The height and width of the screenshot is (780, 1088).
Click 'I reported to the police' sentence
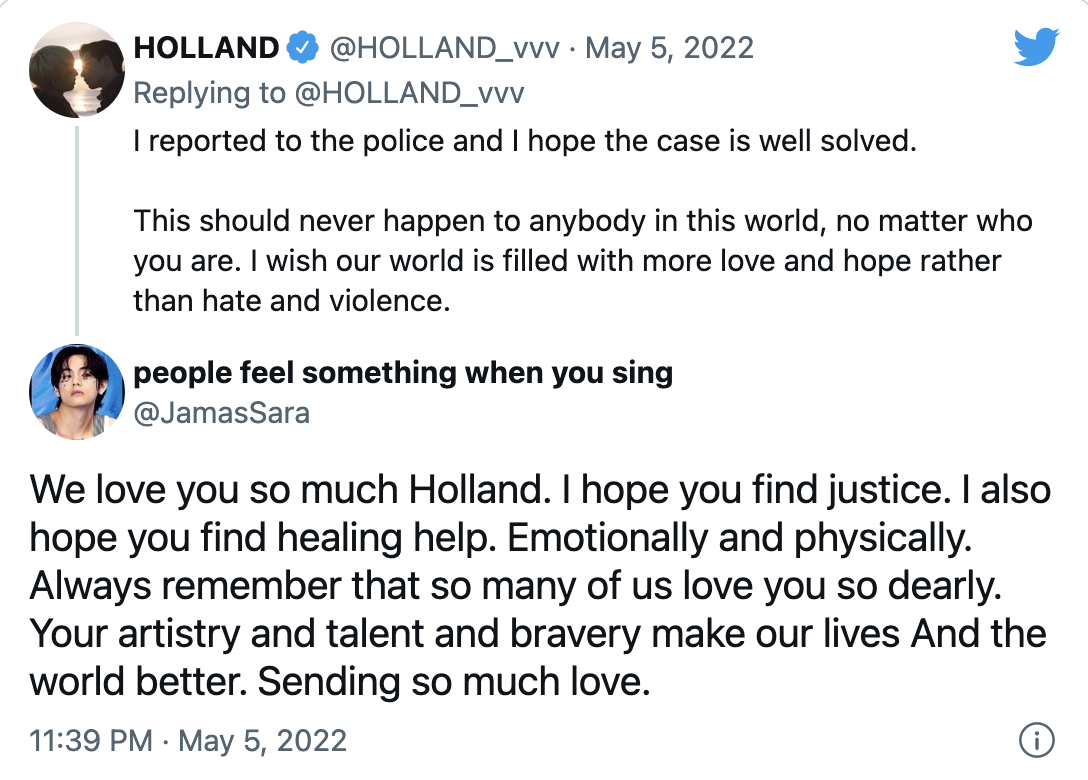tap(525, 141)
